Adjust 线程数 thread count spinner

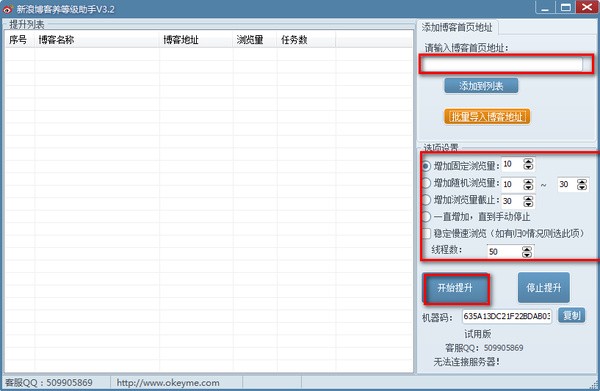tap(527, 251)
